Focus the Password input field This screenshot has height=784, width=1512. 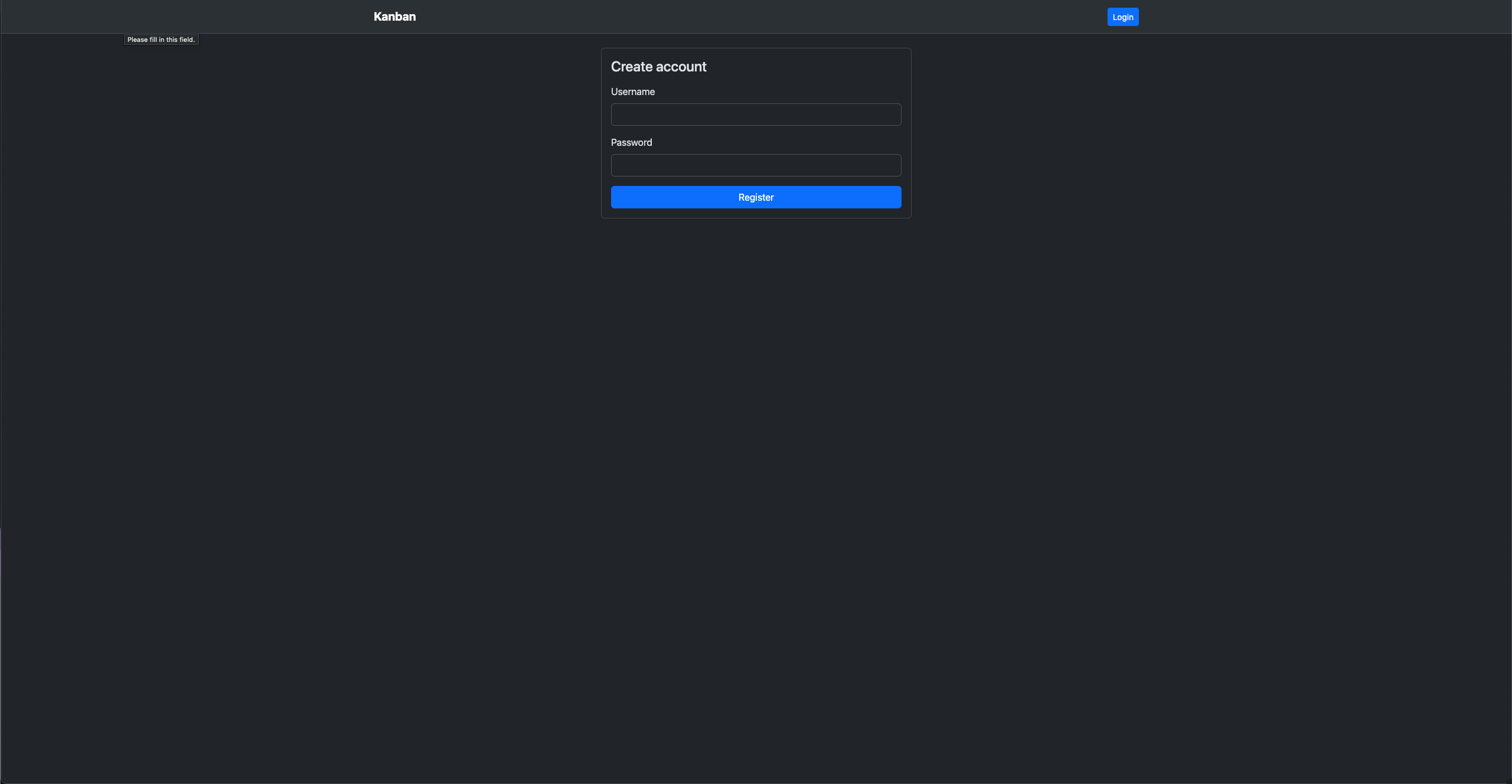pyautogui.click(x=756, y=165)
